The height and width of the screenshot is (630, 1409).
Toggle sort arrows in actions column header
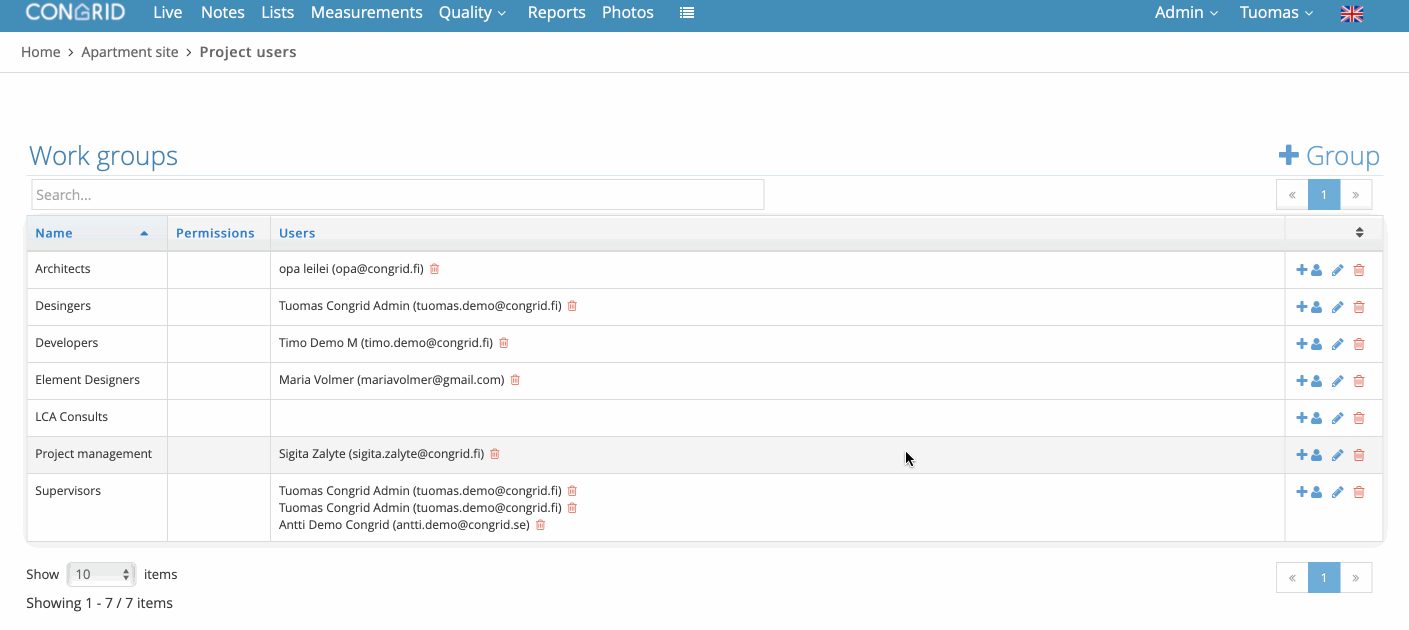pos(1359,233)
